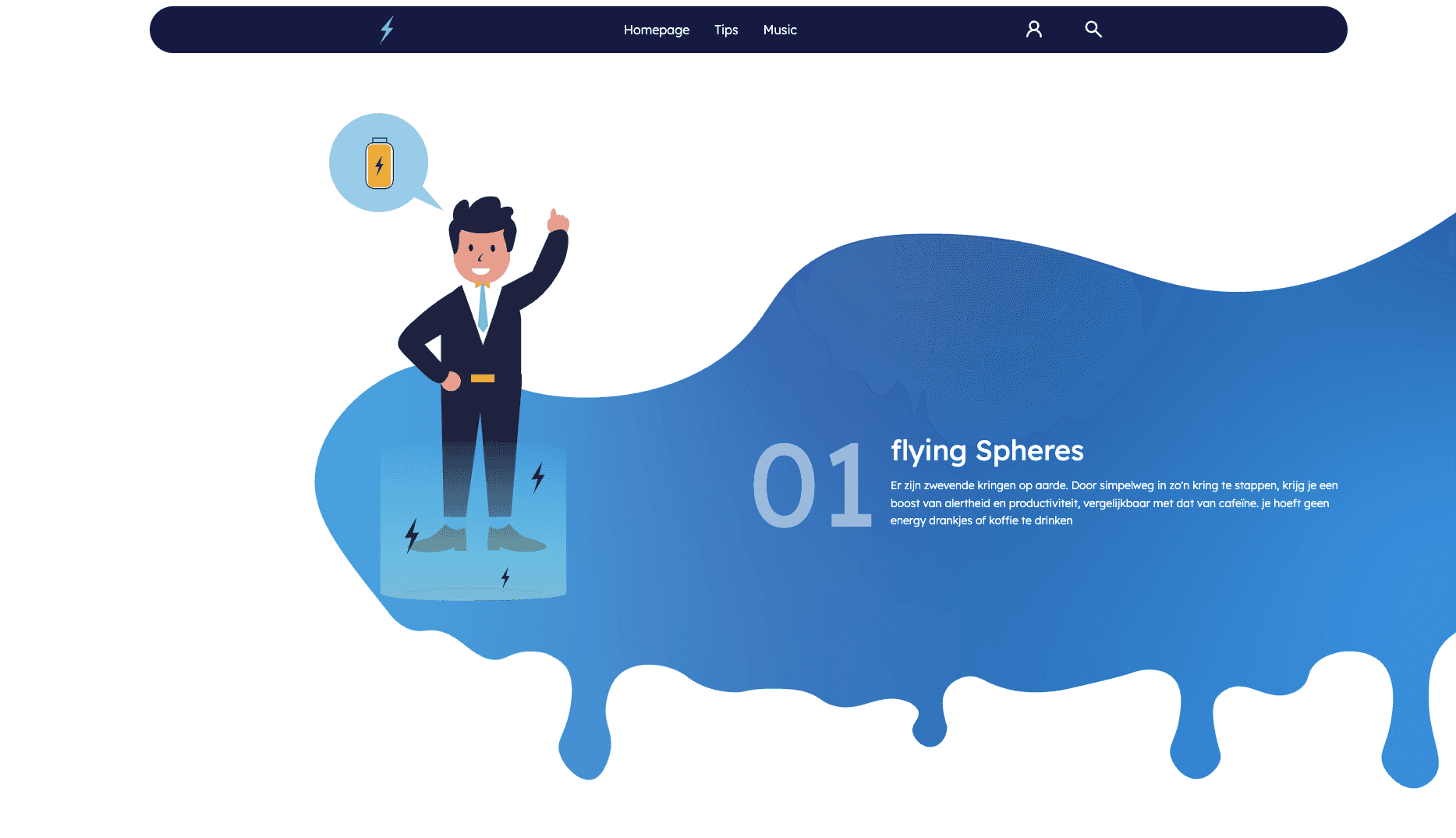Click the man's raised thumbs-up hand
The image size is (1456, 838).
(558, 221)
